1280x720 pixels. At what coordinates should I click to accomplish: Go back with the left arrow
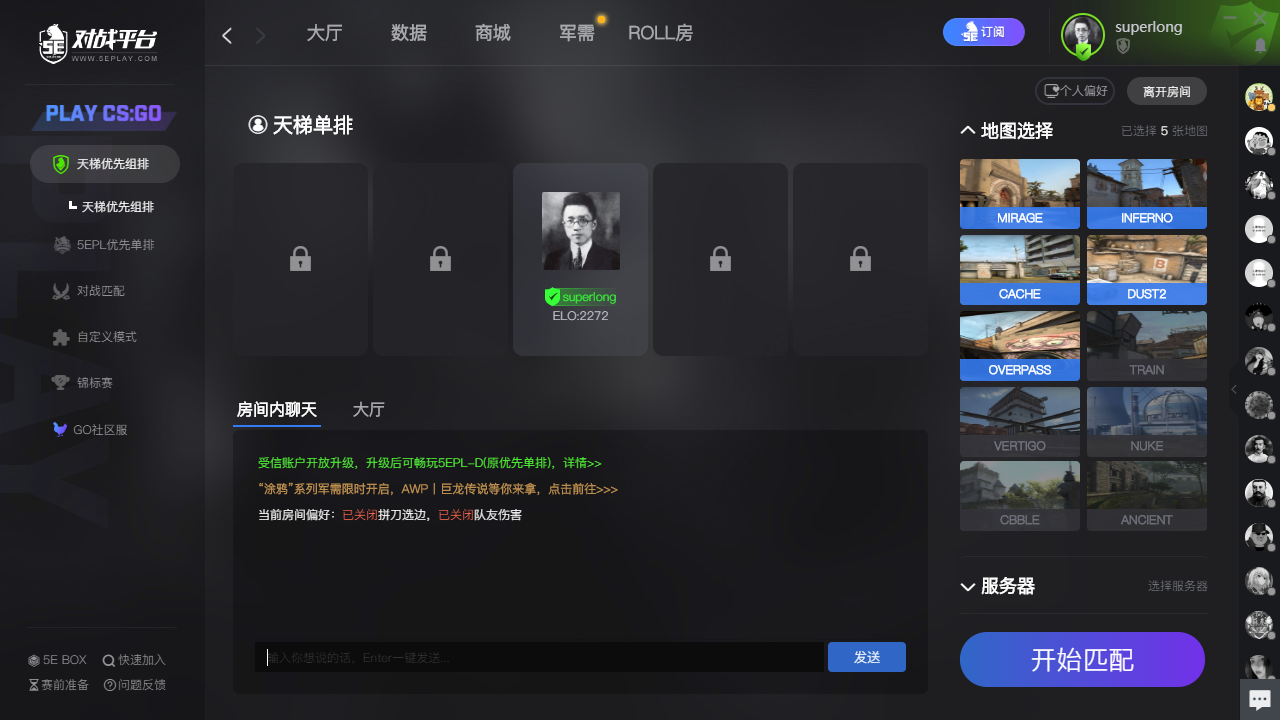(227, 36)
